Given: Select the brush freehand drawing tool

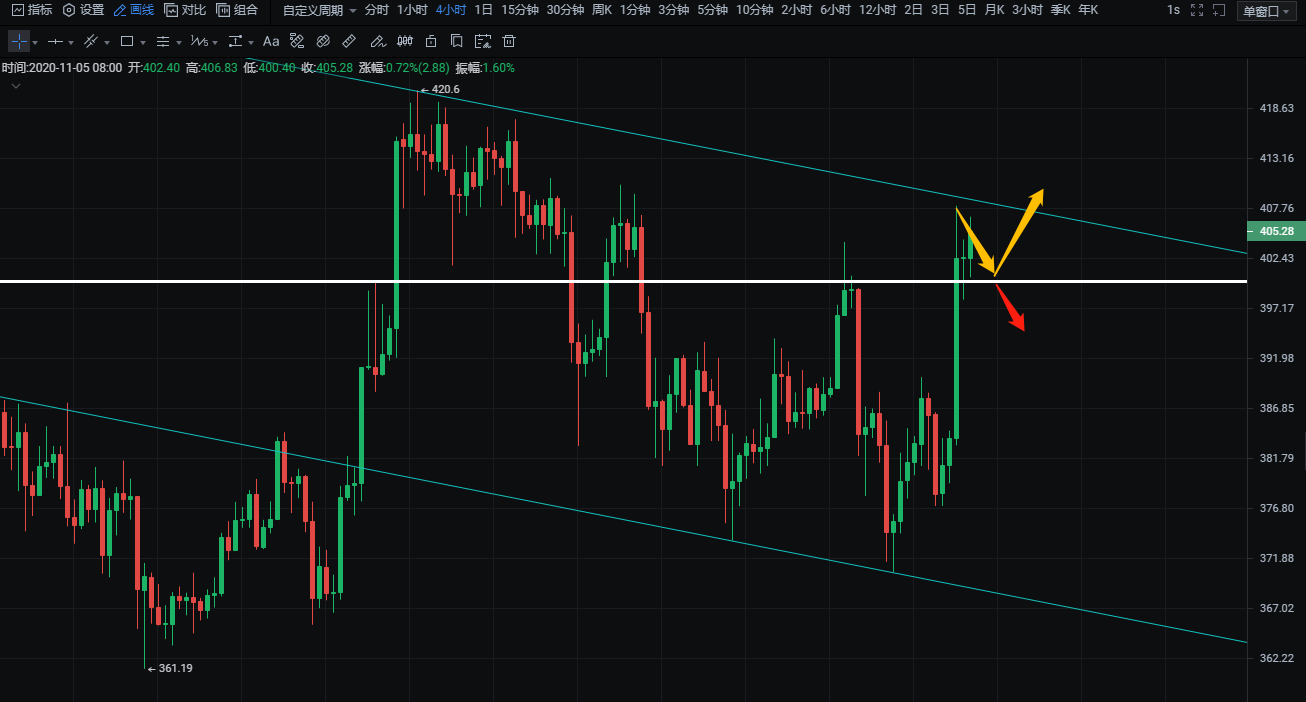Looking at the screenshot, I should (x=377, y=42).
